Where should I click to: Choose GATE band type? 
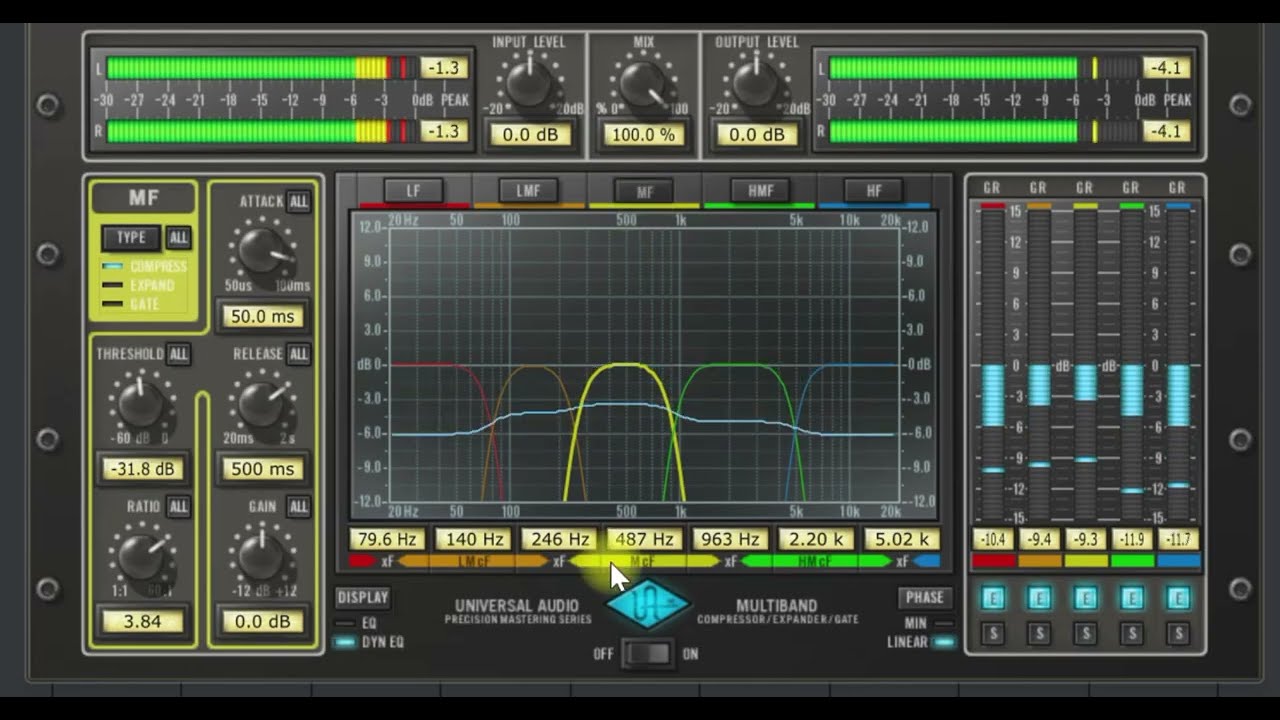tap(130, 304)
